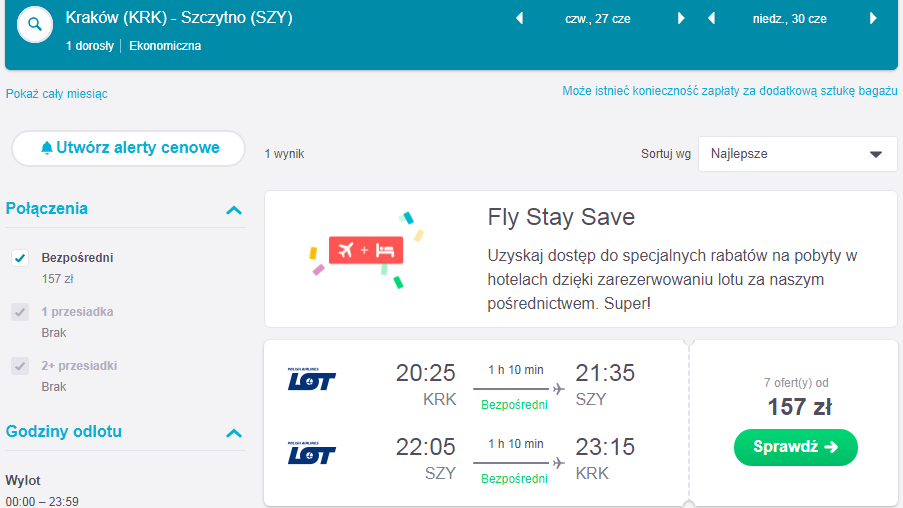Collapse the Godziny odlotu section
Screen dimensions: 903x508
point(234,433)
